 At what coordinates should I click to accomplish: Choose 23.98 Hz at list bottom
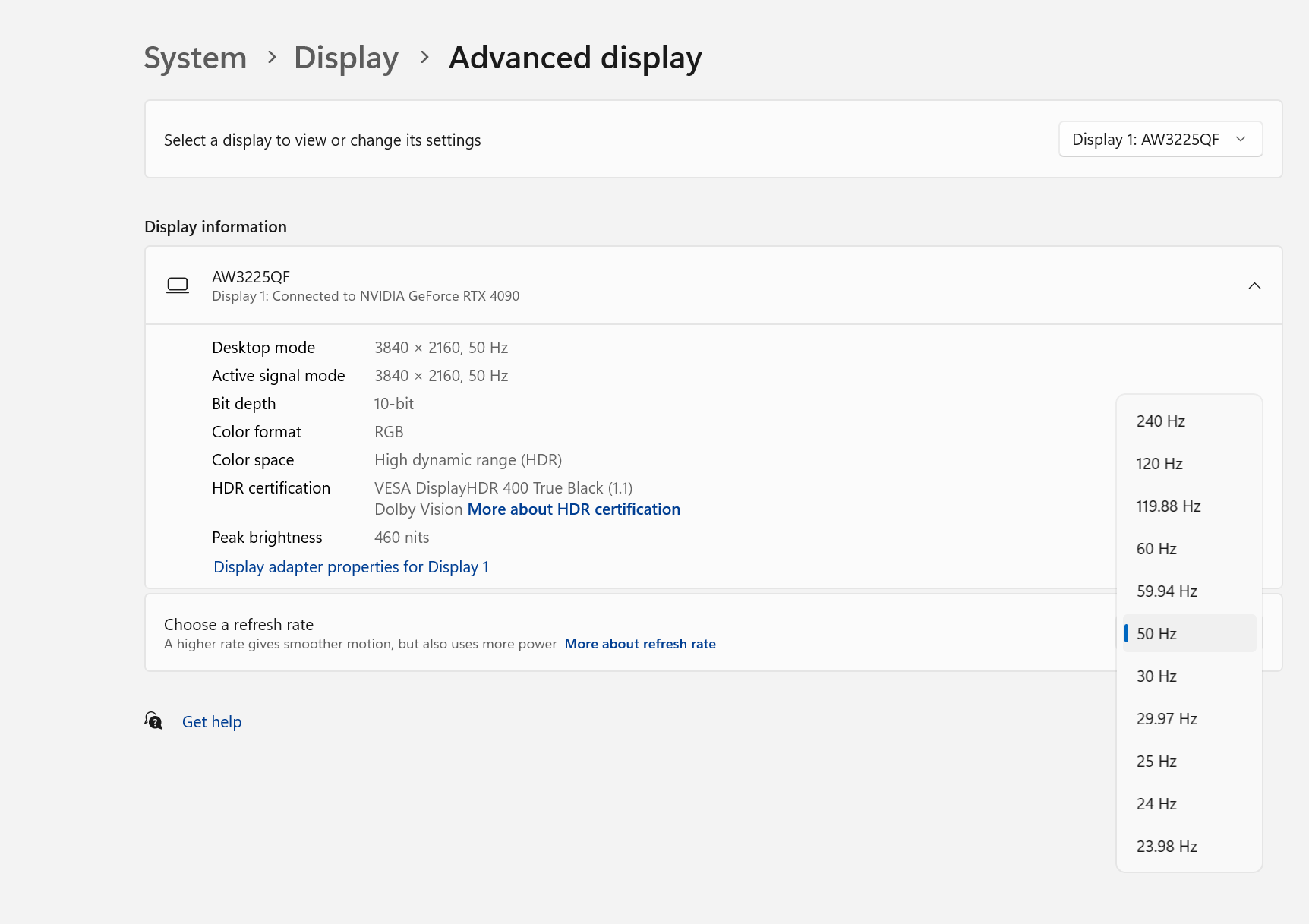pos(1166,847)
